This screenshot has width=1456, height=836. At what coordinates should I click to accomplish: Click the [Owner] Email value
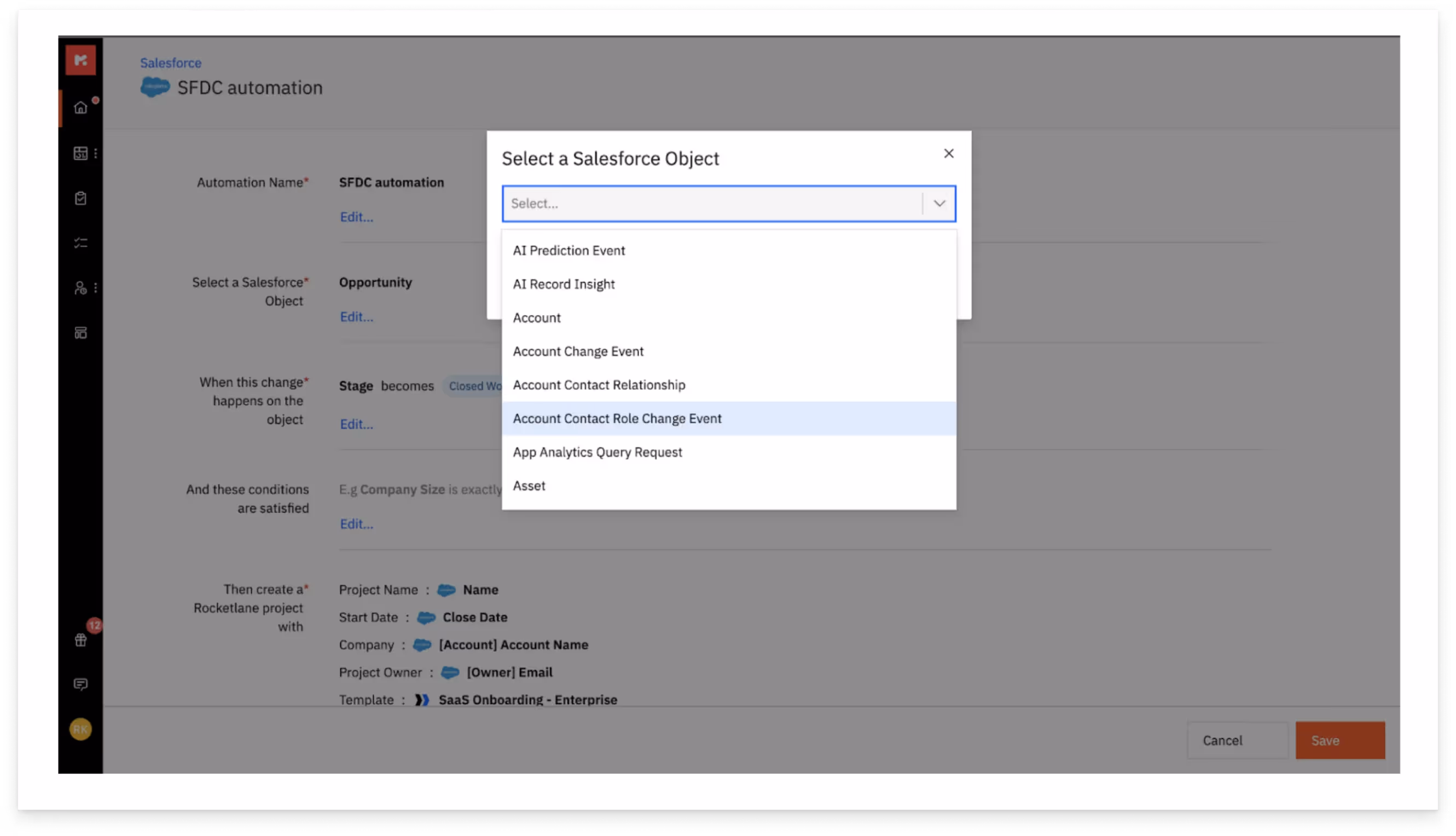pos(509,672)
